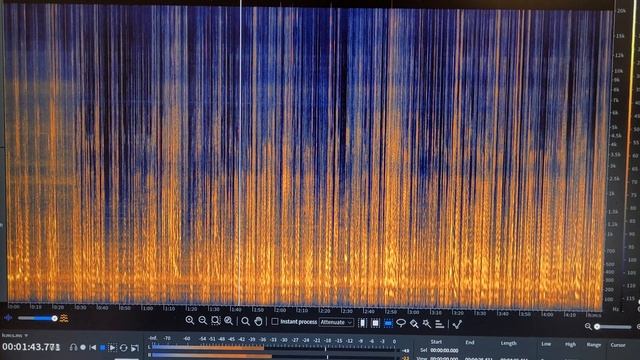The height and width of the screenshot is (360, 640).
Task: Select the Harmonics selection tool
Action: coord(440,324)
